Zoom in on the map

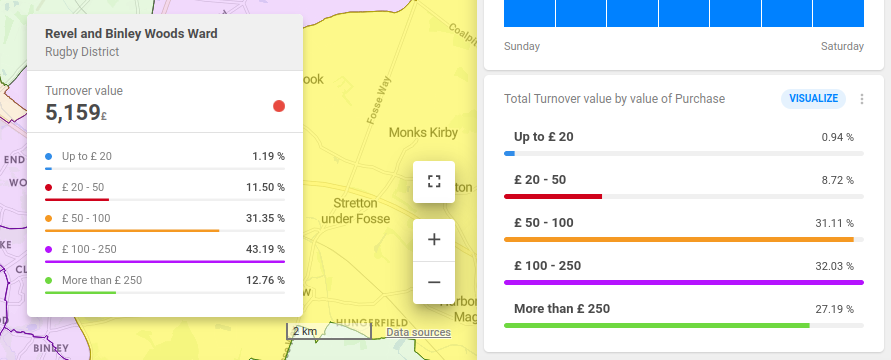(x=434, y=240)
